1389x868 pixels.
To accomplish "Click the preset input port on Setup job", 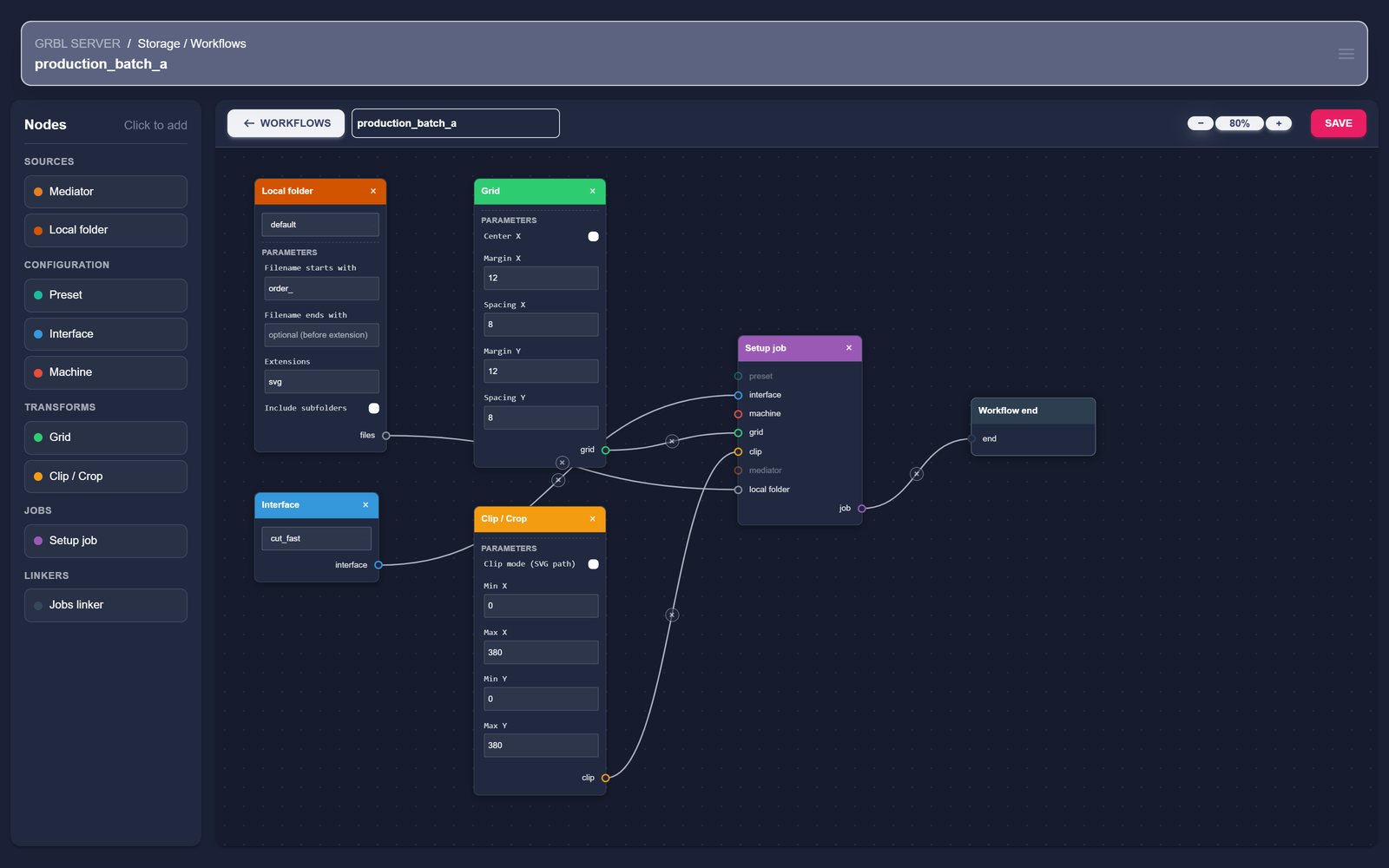I will [739, 376].
